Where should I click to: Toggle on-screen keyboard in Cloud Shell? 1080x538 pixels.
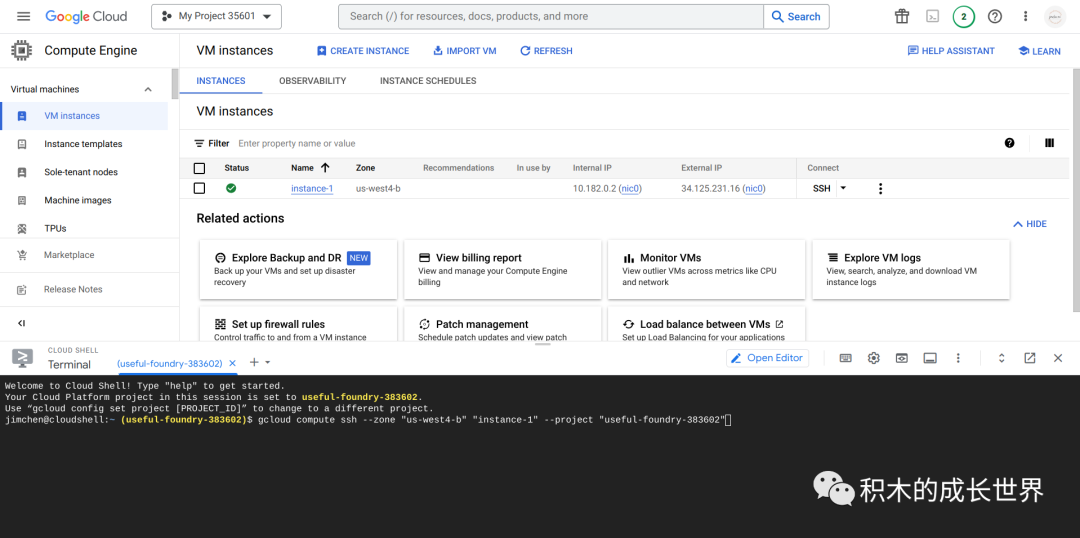(845, 358)
